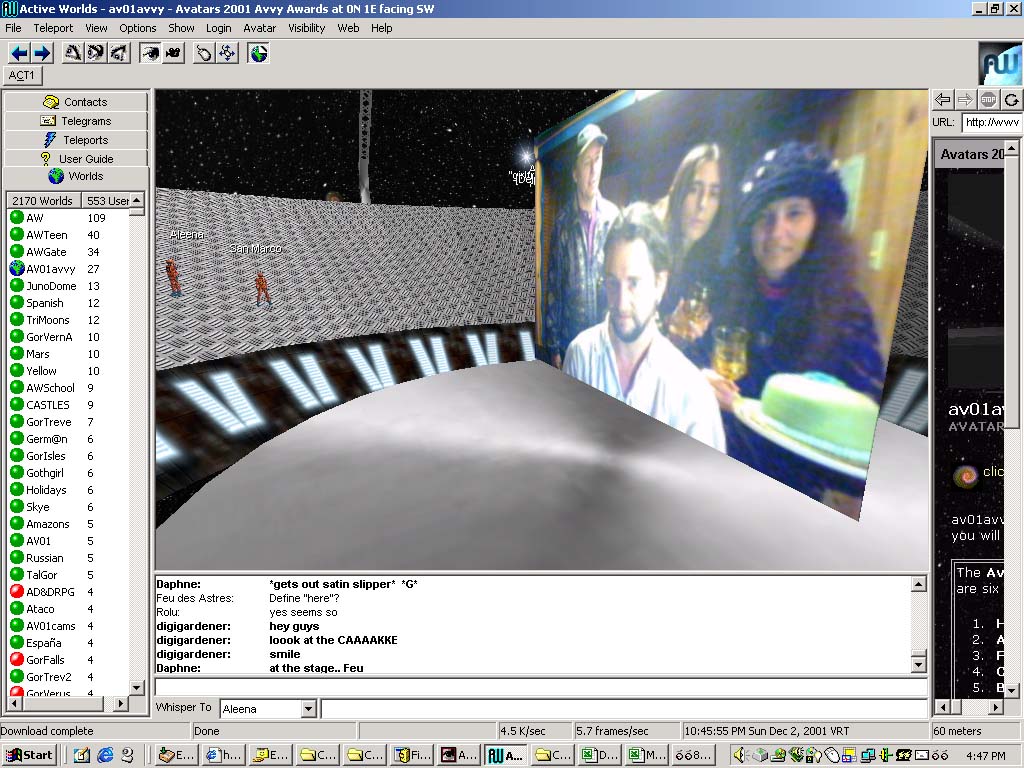Click the look up avatar icon
This screenshot has height=768, width=1024.
point(73,53)
